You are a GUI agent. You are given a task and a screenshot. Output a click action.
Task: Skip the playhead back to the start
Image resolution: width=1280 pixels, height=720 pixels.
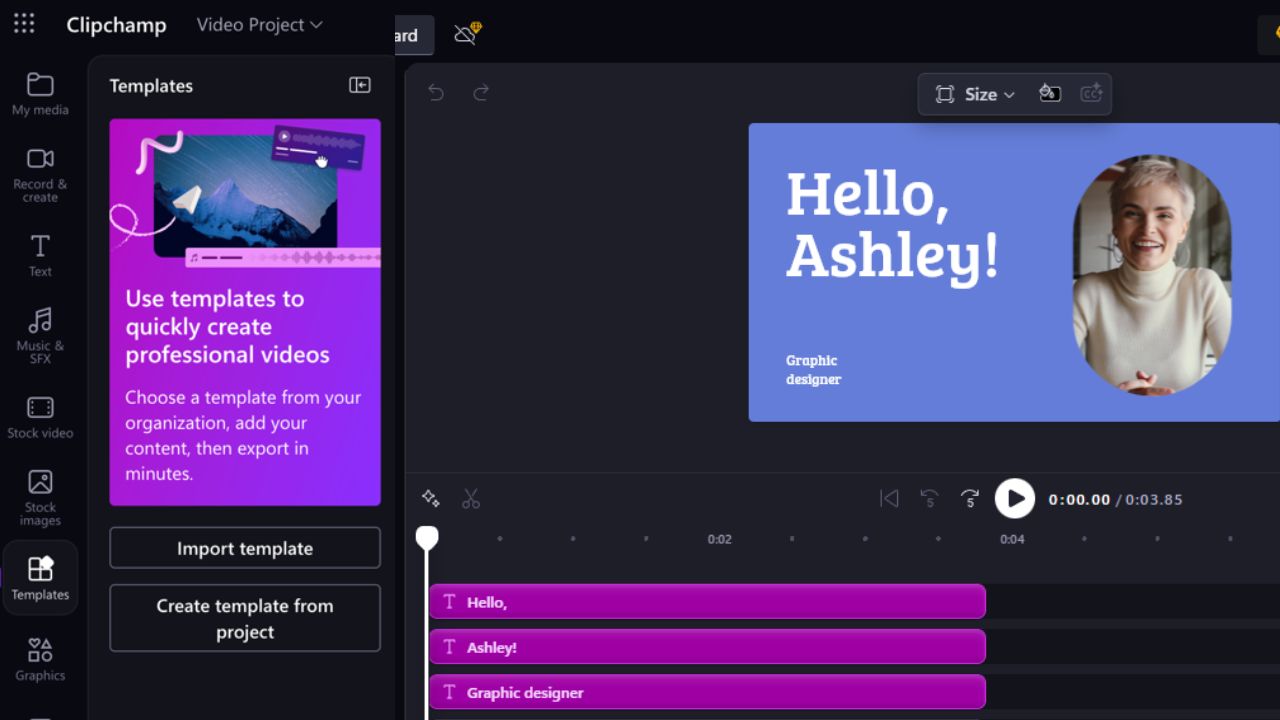[888, 498]
